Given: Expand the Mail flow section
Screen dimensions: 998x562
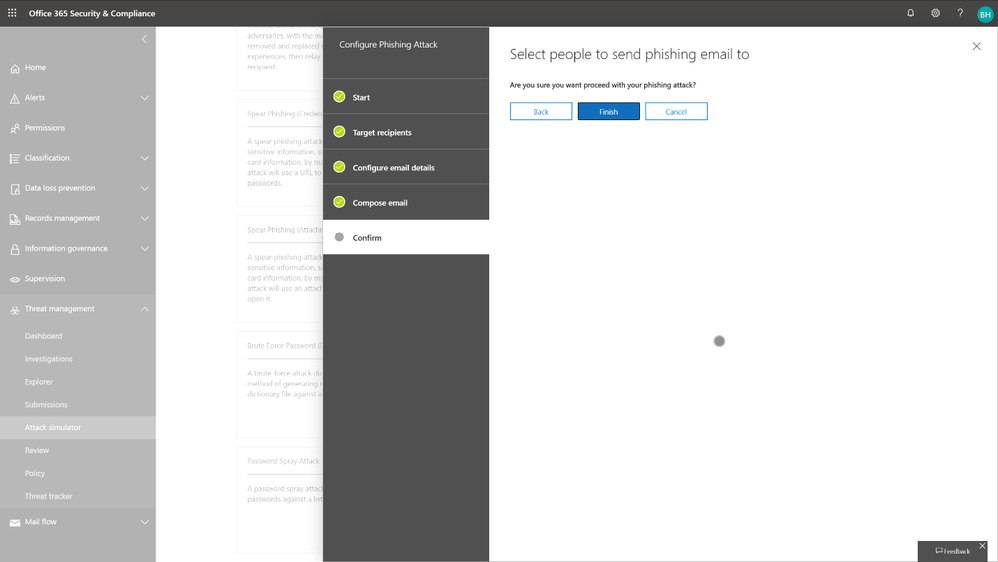Looking at the screenshot, I should (144, 522).
